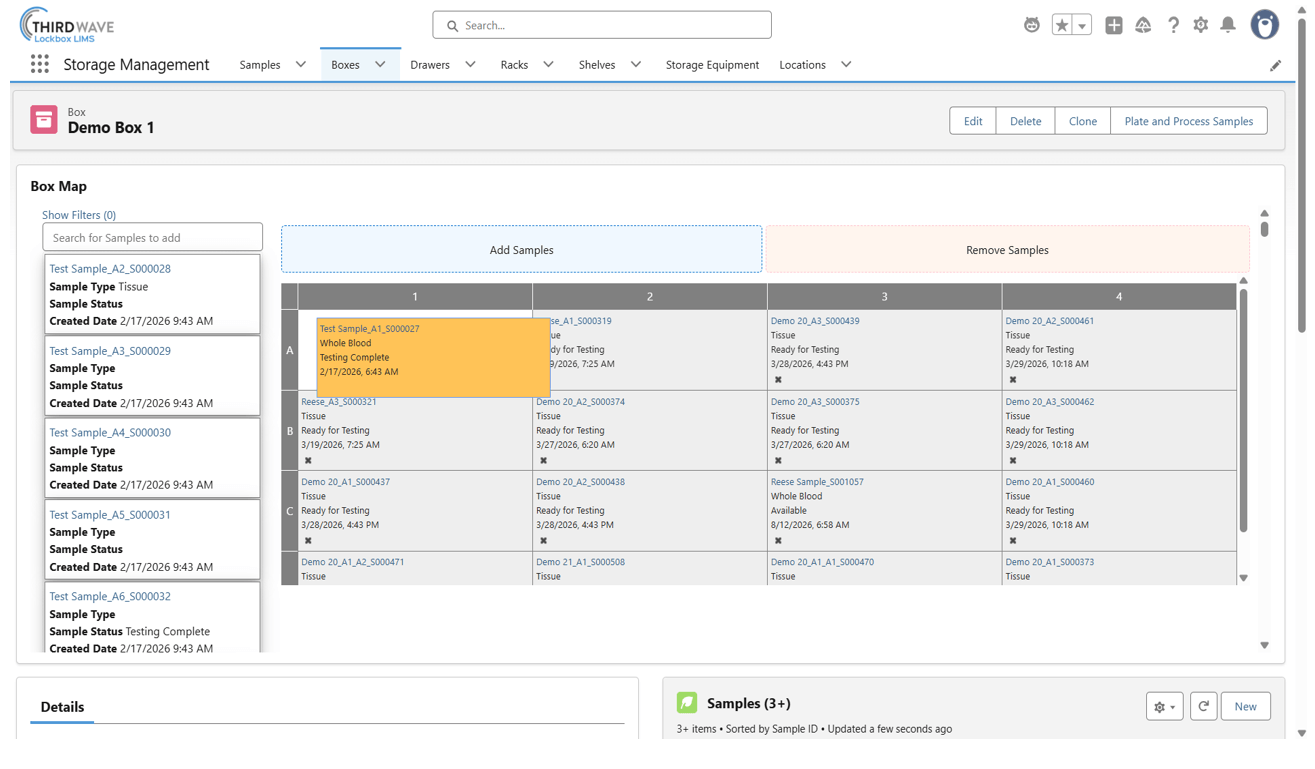Open the Samples navigation tab
This screenshot has height=769, width=1315.
(260, 65)
